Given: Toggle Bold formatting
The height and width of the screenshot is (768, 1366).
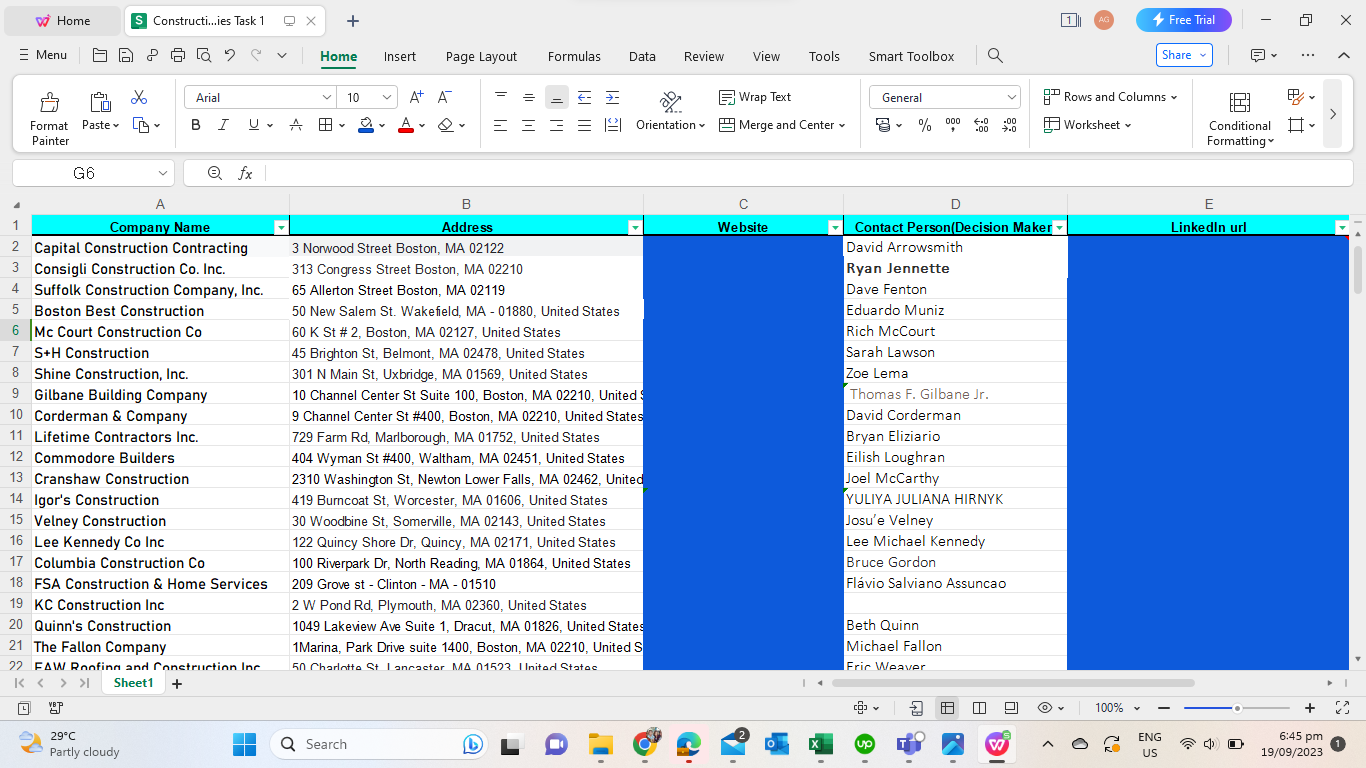Looking at the screenshot, I should point(196,125).
